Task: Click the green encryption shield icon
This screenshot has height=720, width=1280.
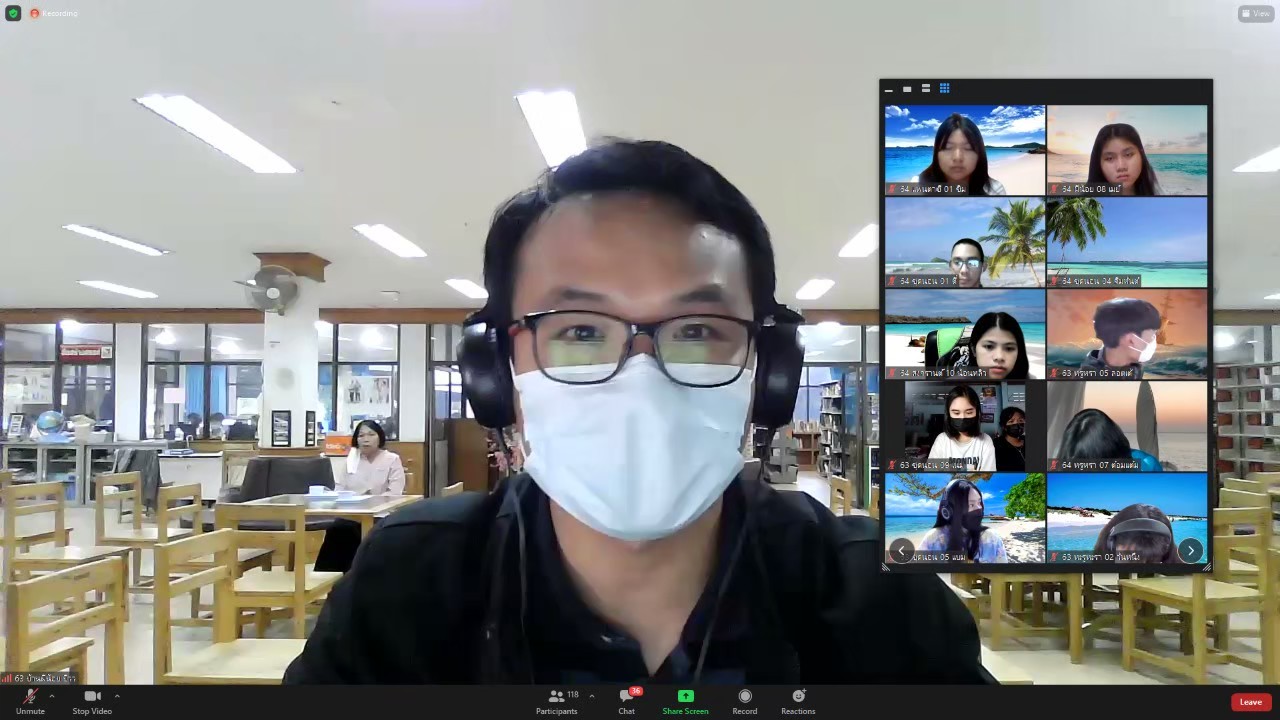Action: tap(13, 13)
